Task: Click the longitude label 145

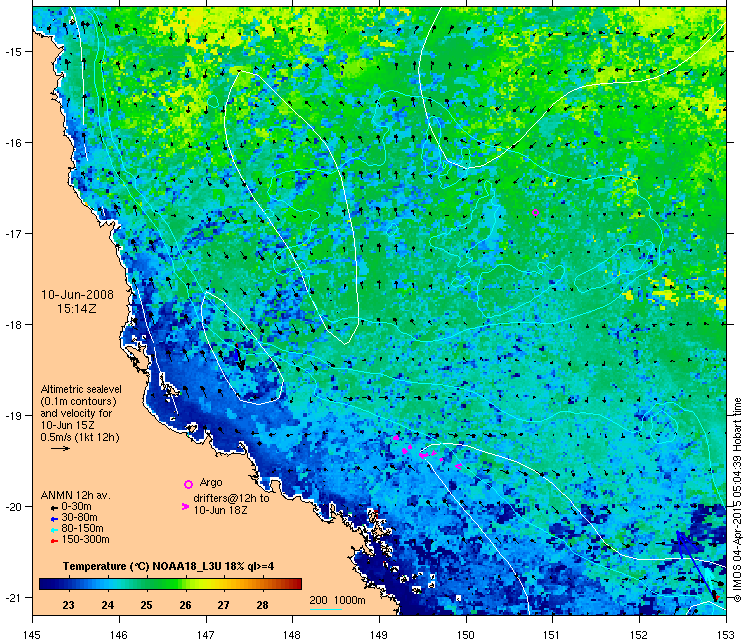Action: [x=32, y=634]
